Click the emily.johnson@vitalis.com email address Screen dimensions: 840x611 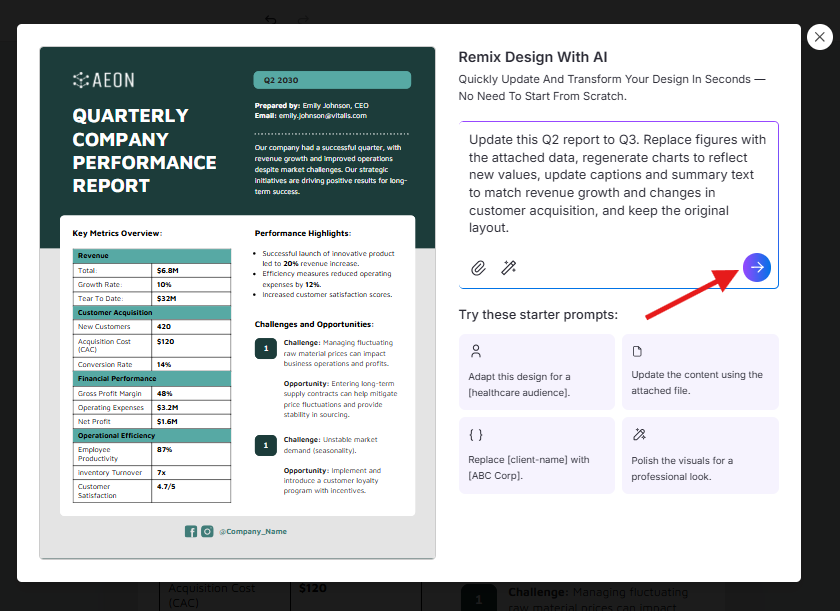point(322,116)
